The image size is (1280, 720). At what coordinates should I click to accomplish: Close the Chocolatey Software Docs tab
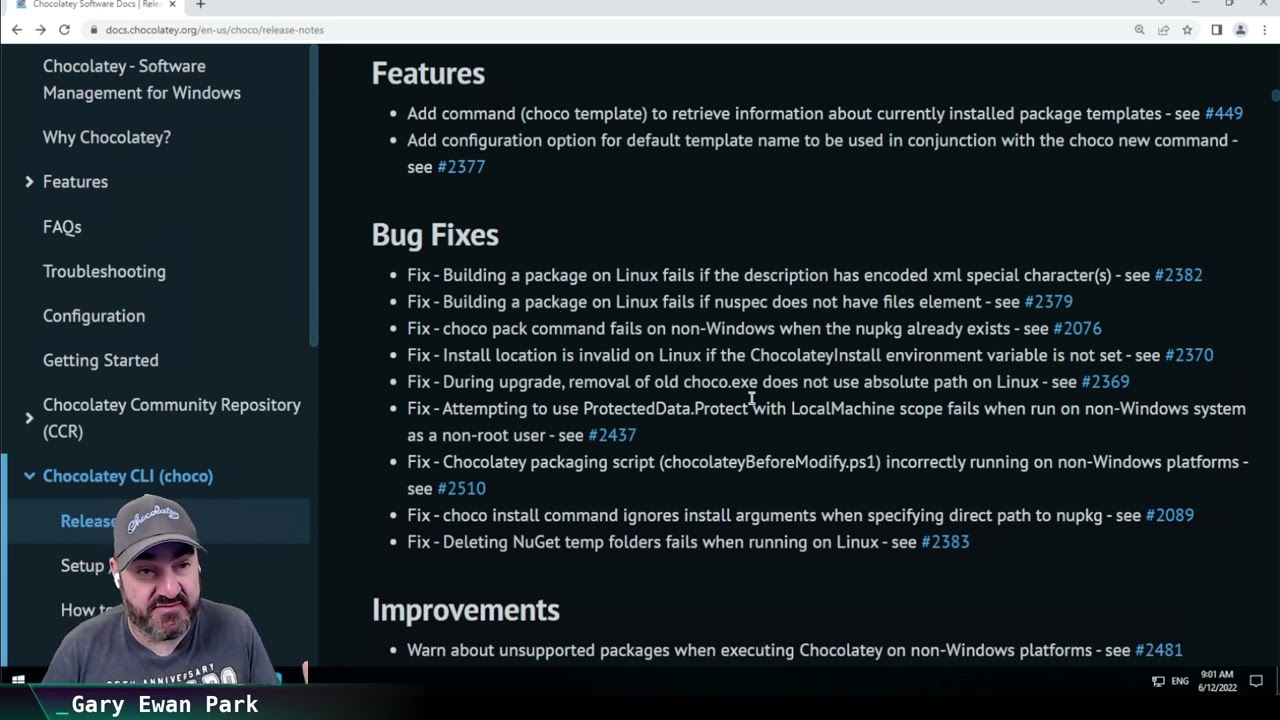[x=172, y=5]
